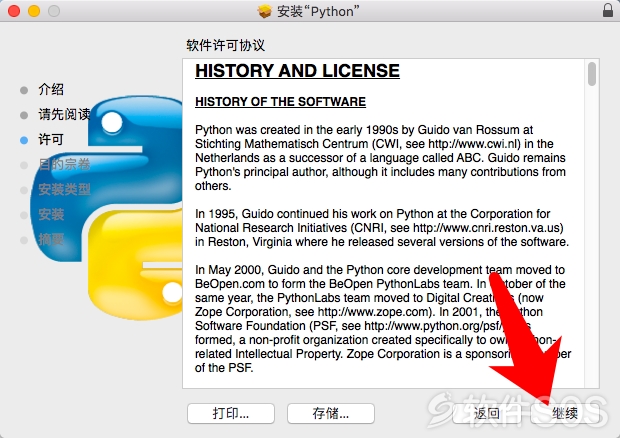Click the 软件许可协议 heading label
Screen dimensions: 620x438
tap(226, 45)
